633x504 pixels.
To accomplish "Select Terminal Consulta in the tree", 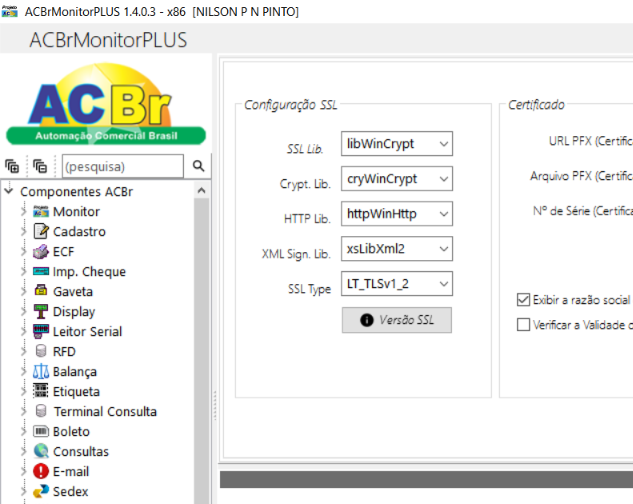I will pos(105,411).
